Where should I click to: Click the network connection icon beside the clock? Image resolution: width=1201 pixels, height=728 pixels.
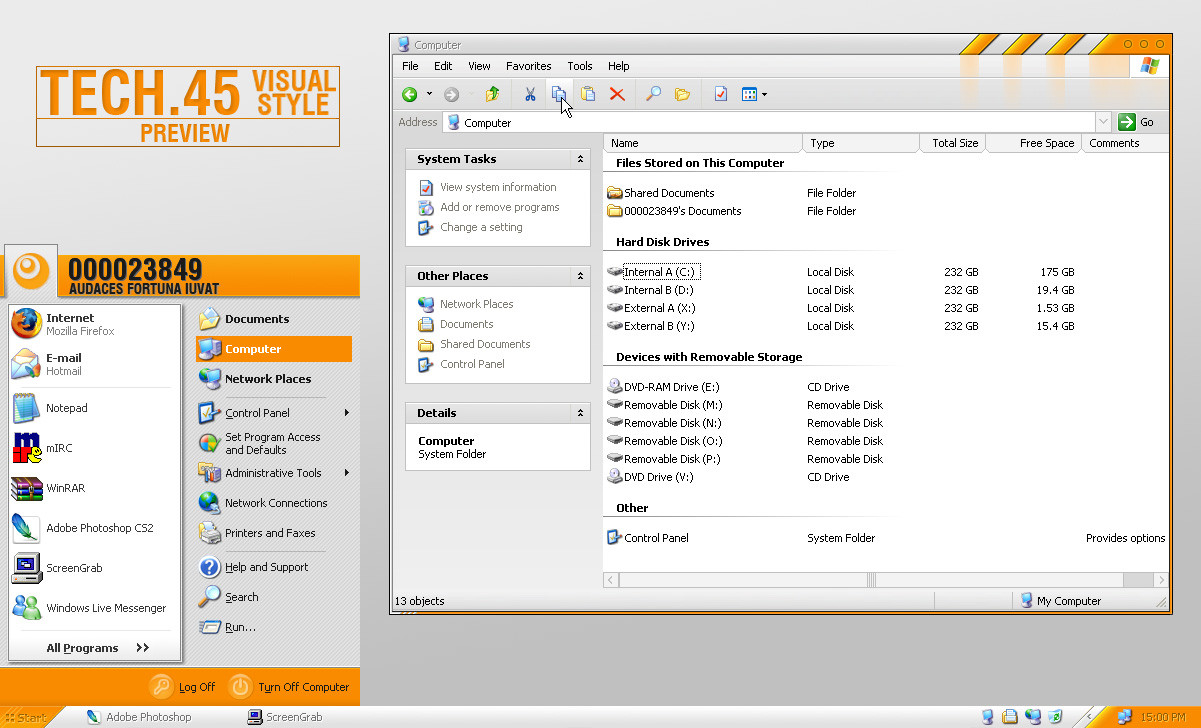click(x=1124, y=716)
